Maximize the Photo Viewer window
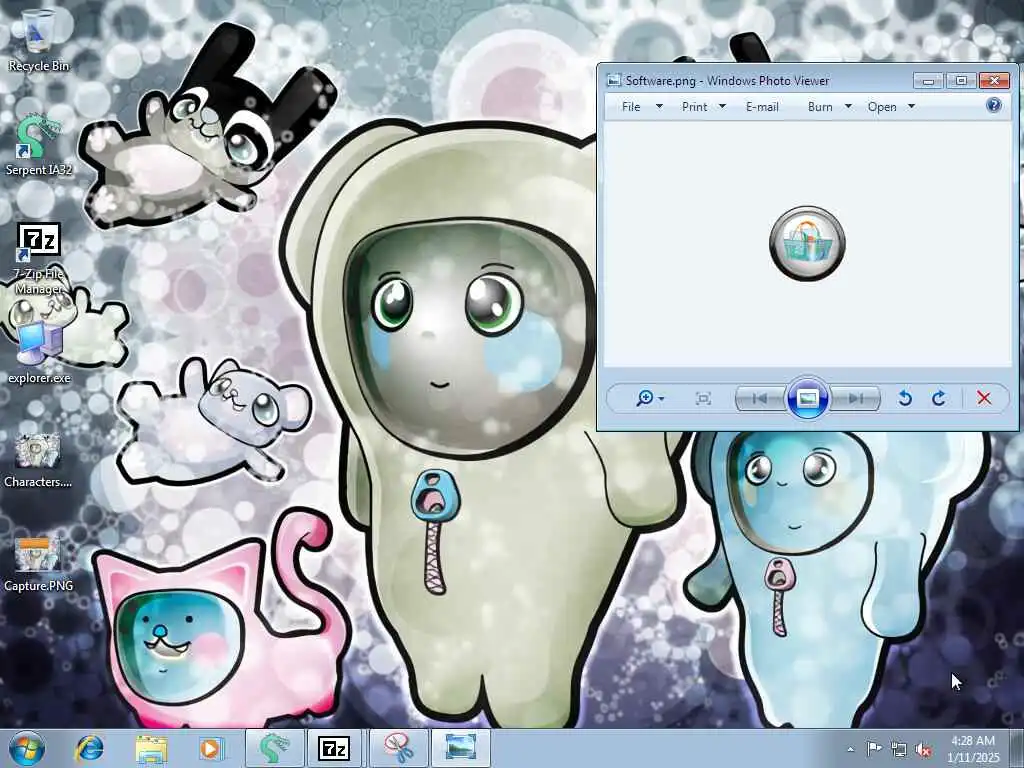Image resolution: width=1024 pixels, height=768 pixels. point(961,80)
